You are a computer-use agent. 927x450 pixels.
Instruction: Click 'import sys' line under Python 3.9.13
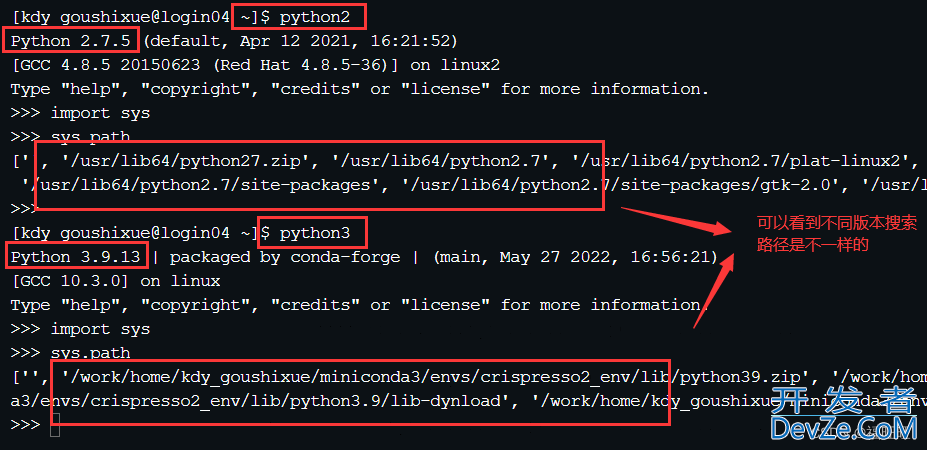click(x=101, y=329)
